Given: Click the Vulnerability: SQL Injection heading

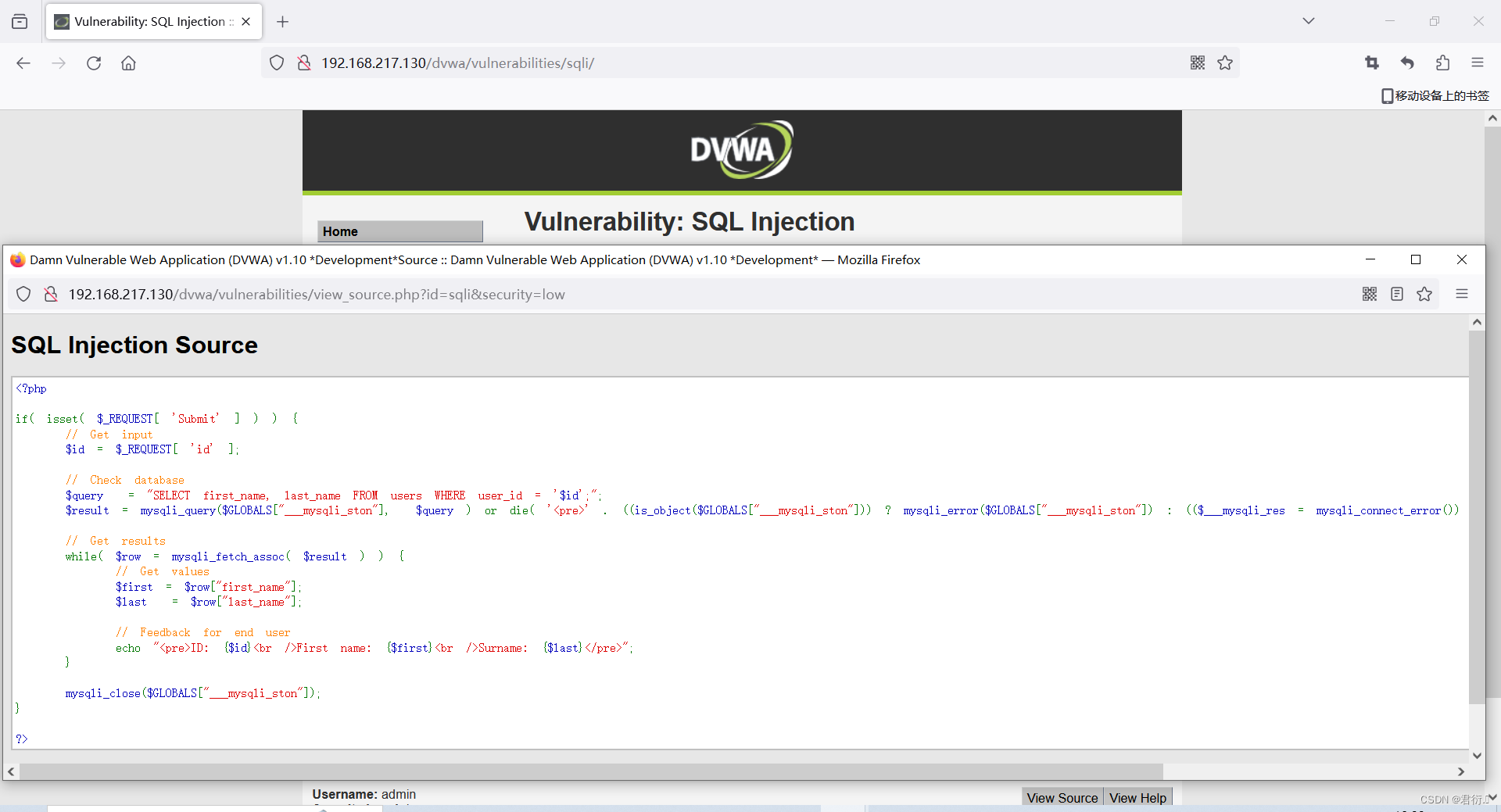Looking at the screenshot, I should point(690,221).
